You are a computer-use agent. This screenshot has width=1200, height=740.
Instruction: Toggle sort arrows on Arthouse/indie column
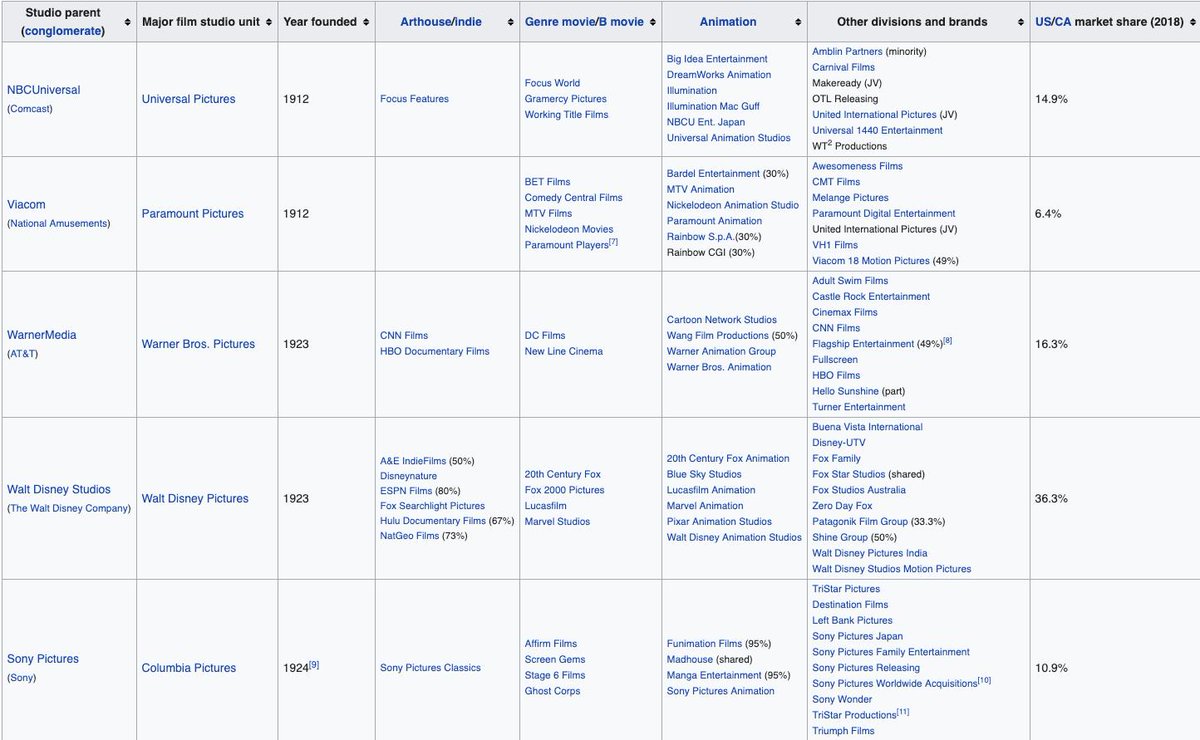coord(509,22)
